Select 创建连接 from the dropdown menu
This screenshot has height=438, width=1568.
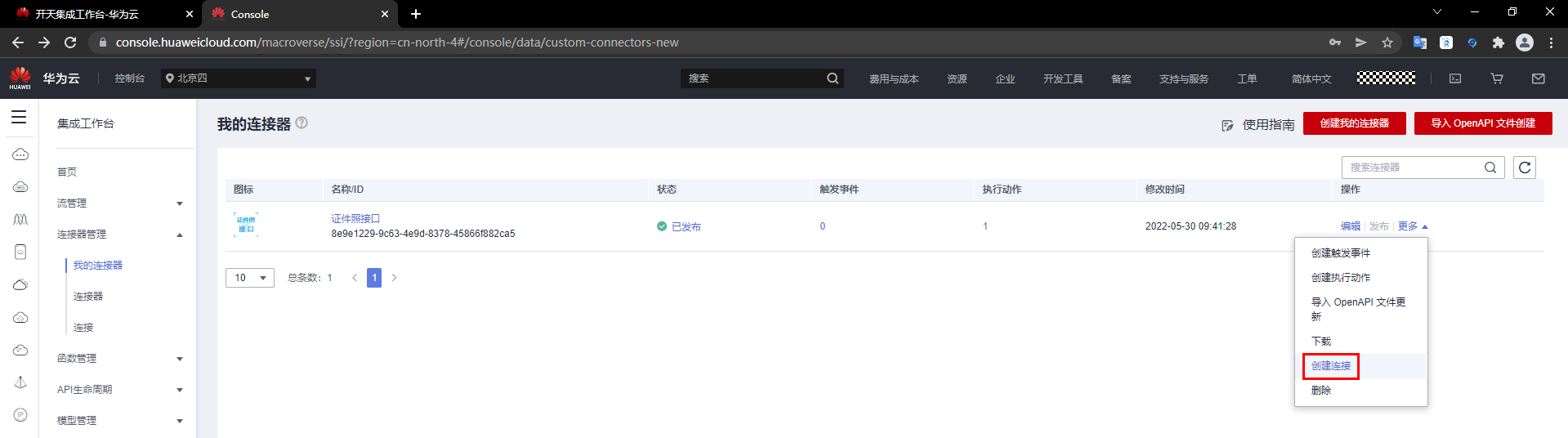1361,366
